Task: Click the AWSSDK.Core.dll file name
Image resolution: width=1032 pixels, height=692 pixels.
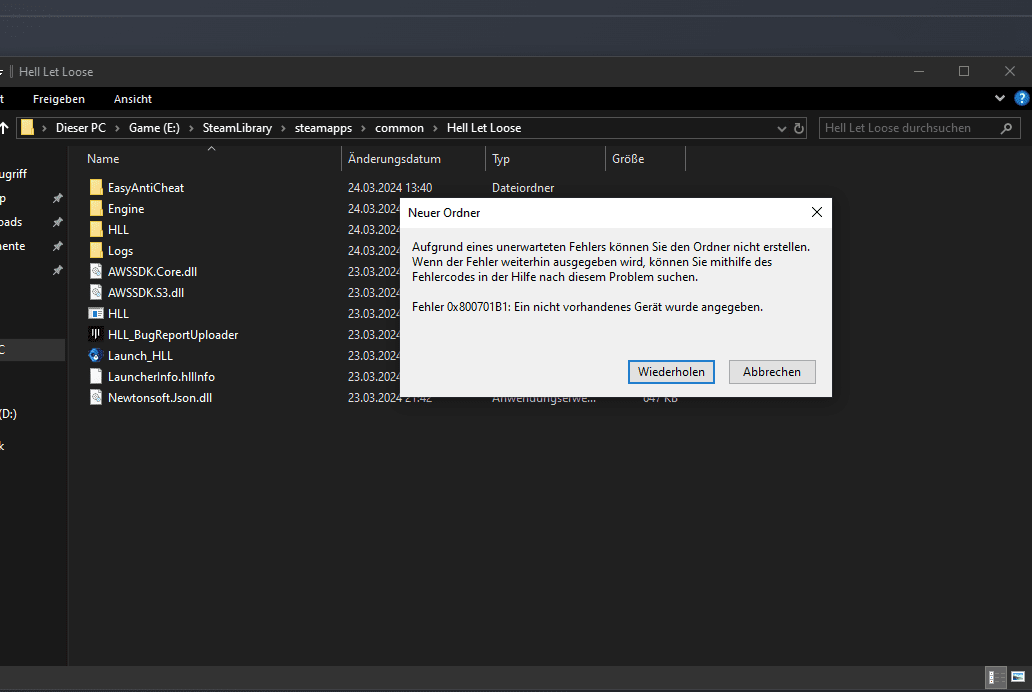Action: [153, 271]
